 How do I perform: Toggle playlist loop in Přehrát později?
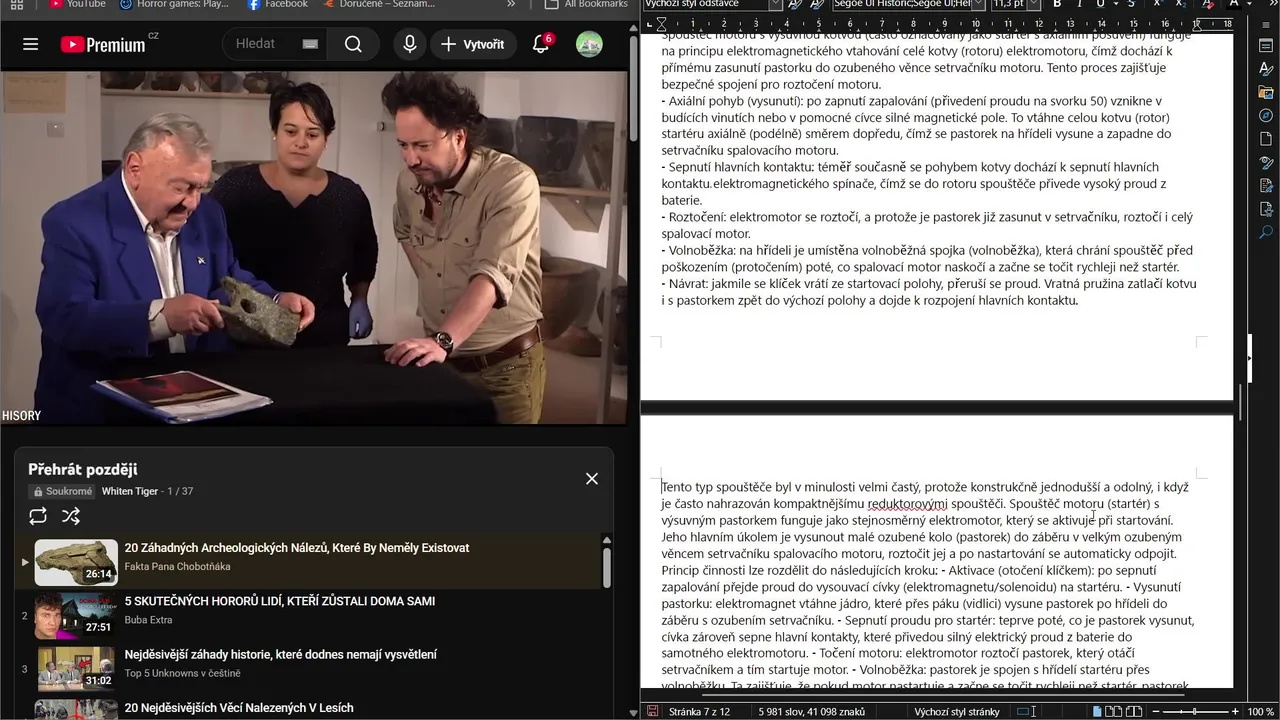pyautogui.click(x=38, y=516)
